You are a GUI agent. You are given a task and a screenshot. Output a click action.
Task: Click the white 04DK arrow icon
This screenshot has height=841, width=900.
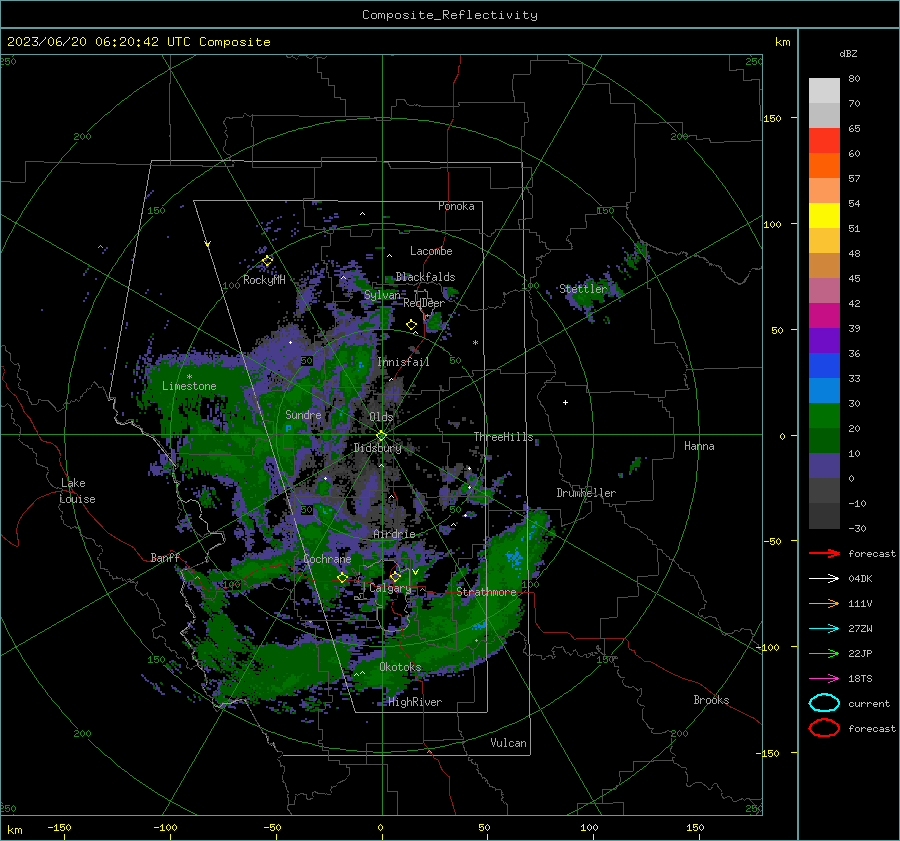coord(824,579)
